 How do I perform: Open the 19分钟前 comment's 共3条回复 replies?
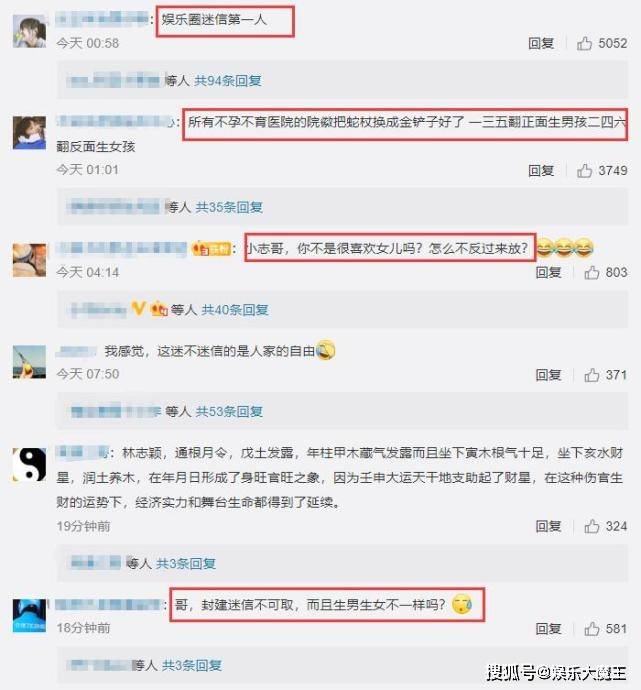coord(186,563)
